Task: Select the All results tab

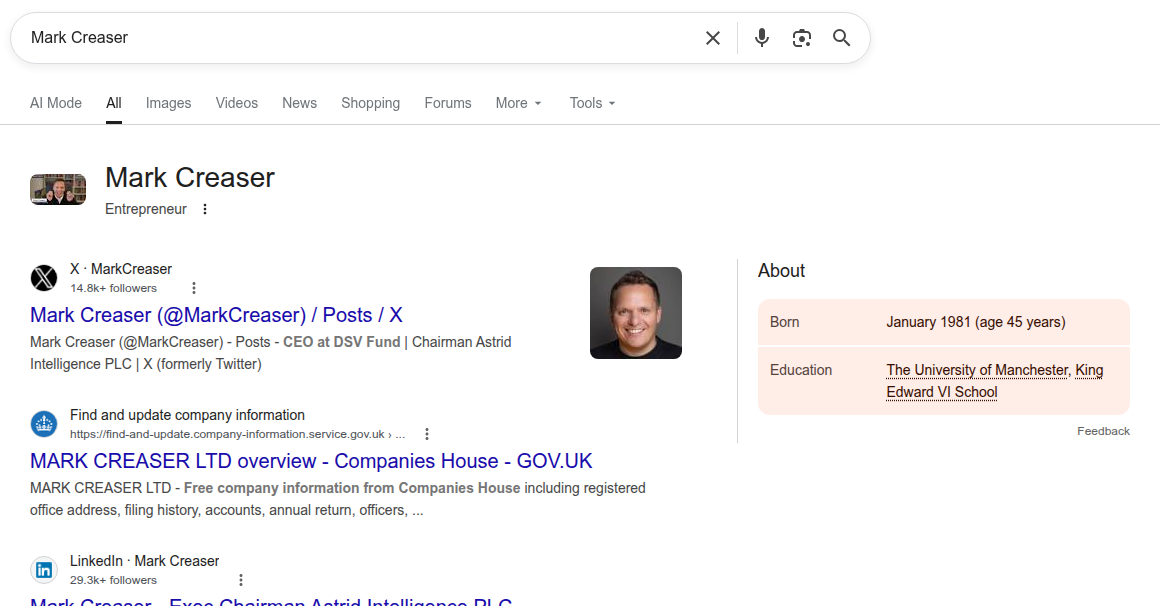Action: tap(113, 103)
